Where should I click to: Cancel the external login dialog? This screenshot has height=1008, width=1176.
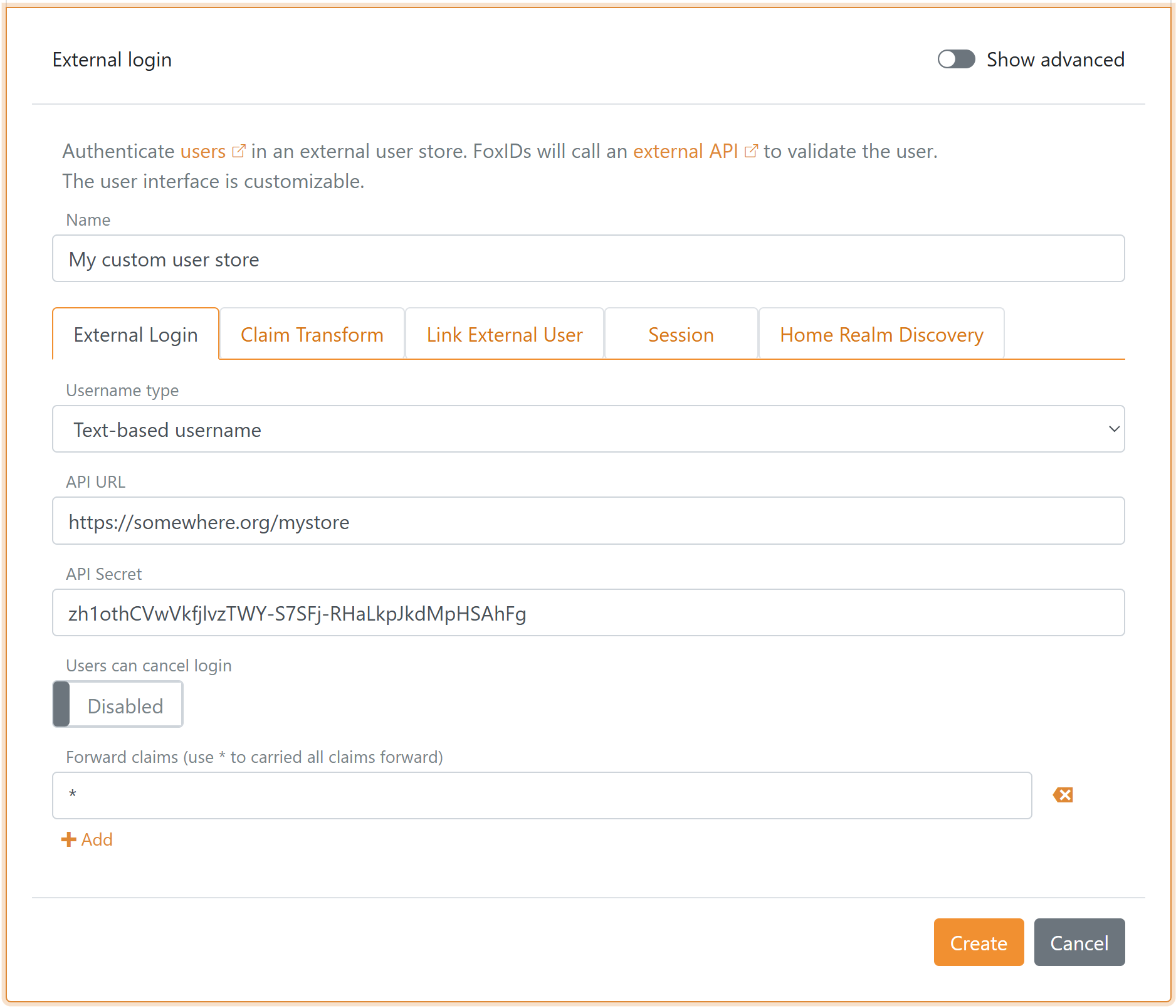click(1079, 943)
